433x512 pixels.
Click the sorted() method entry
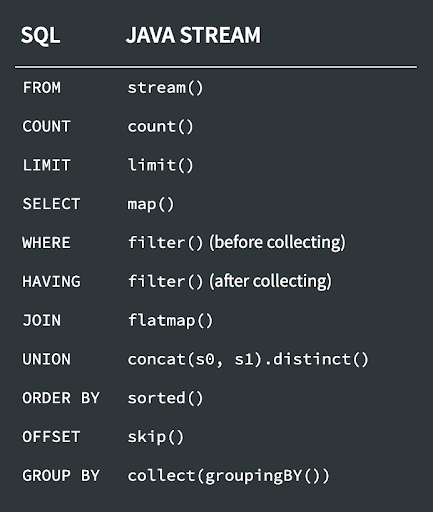(x=165, y=398)
